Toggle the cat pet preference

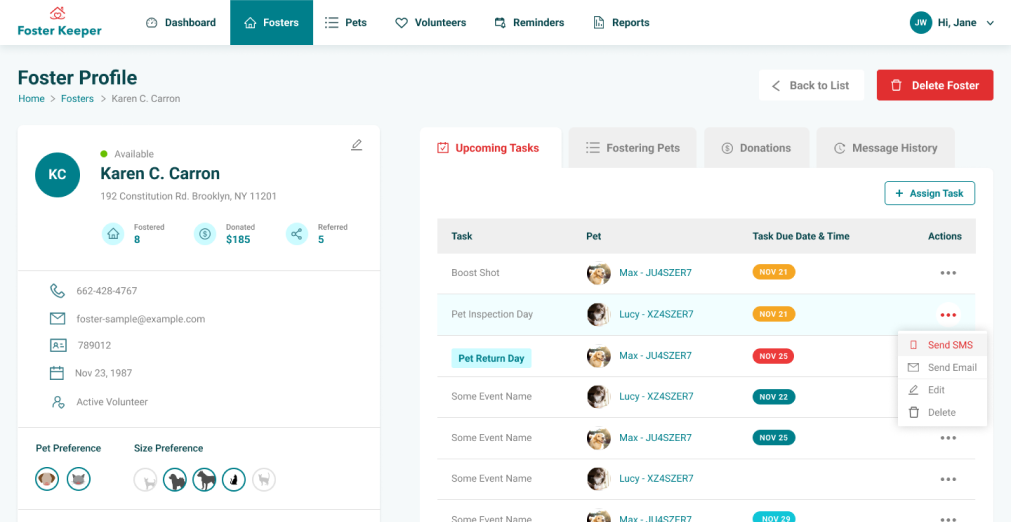[79, 479]
